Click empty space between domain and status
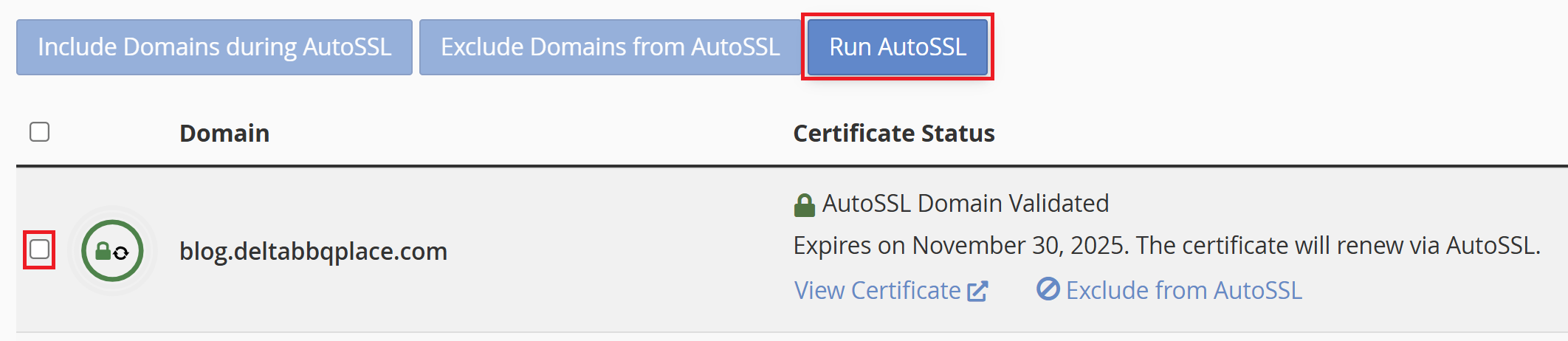1568x341 pixels. pyautogui.click(x=620, y=251)
